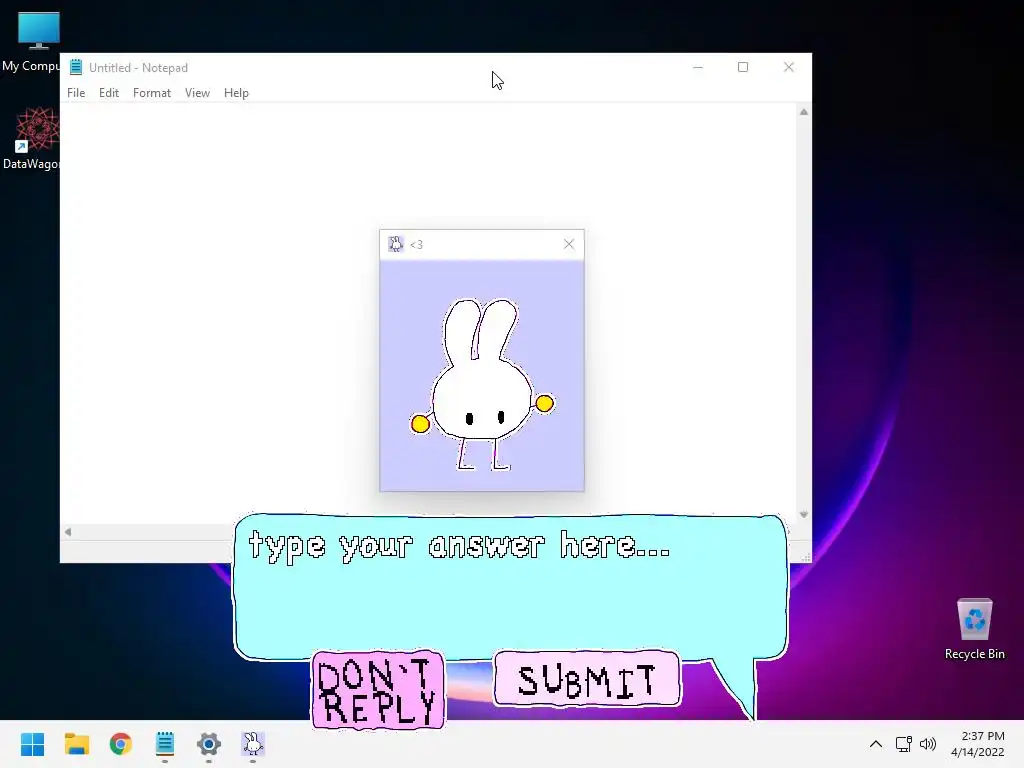Open the clock showing 2:37 PM
This screenshot has height=768, width=1024.
(x=978, y=744)
